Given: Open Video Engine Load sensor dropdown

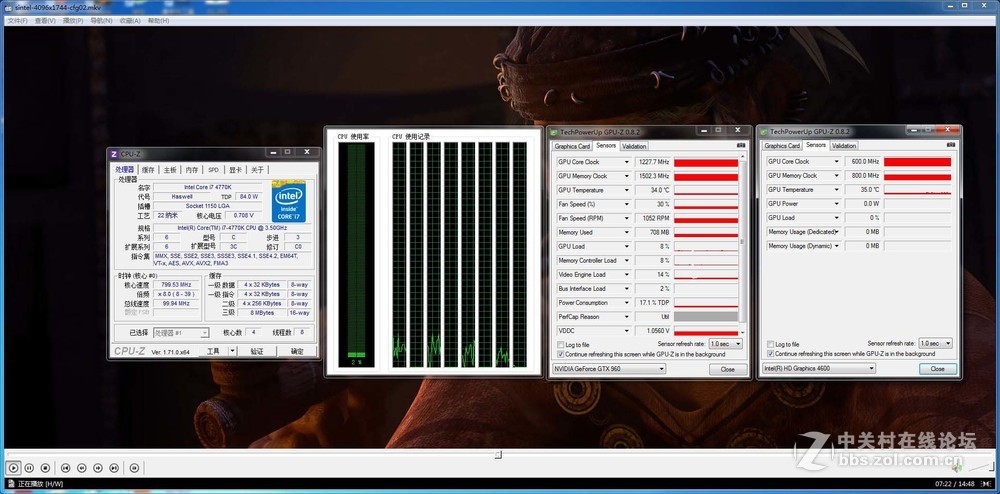Looking at the screenshot, I should [627, 275].
